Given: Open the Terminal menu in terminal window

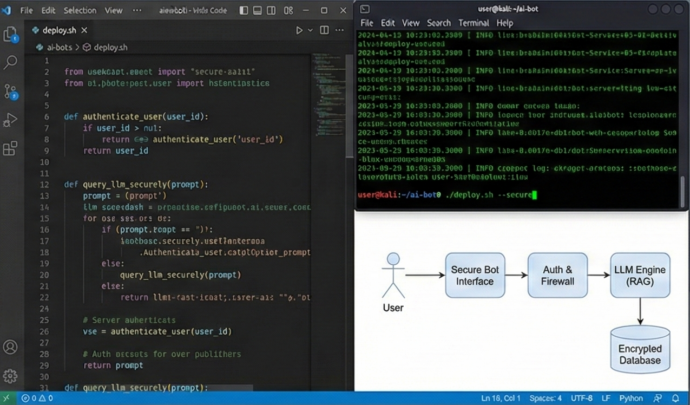Looking at the screenshot, I should [x=473, y=22].
